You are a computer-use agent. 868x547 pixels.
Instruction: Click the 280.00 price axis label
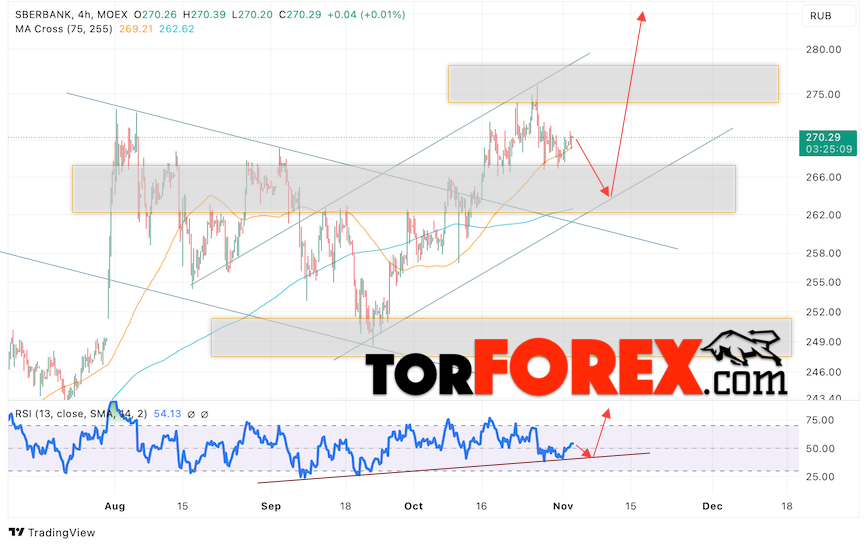823,50
